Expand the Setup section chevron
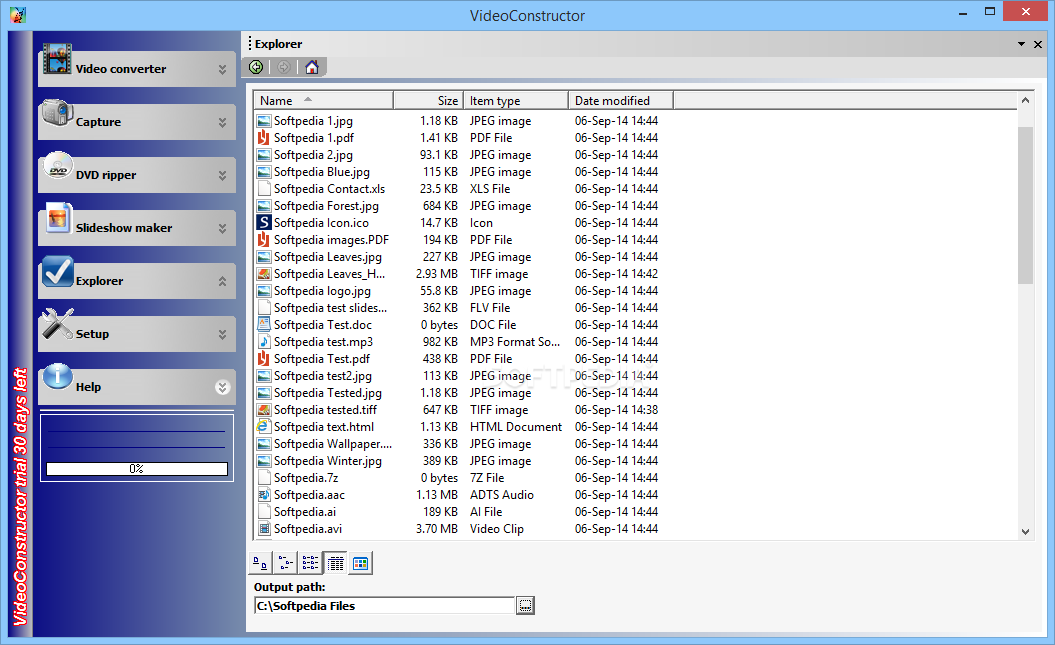Image resolution: width=1055 pixels, height=645 pixels. pos(223,334)
